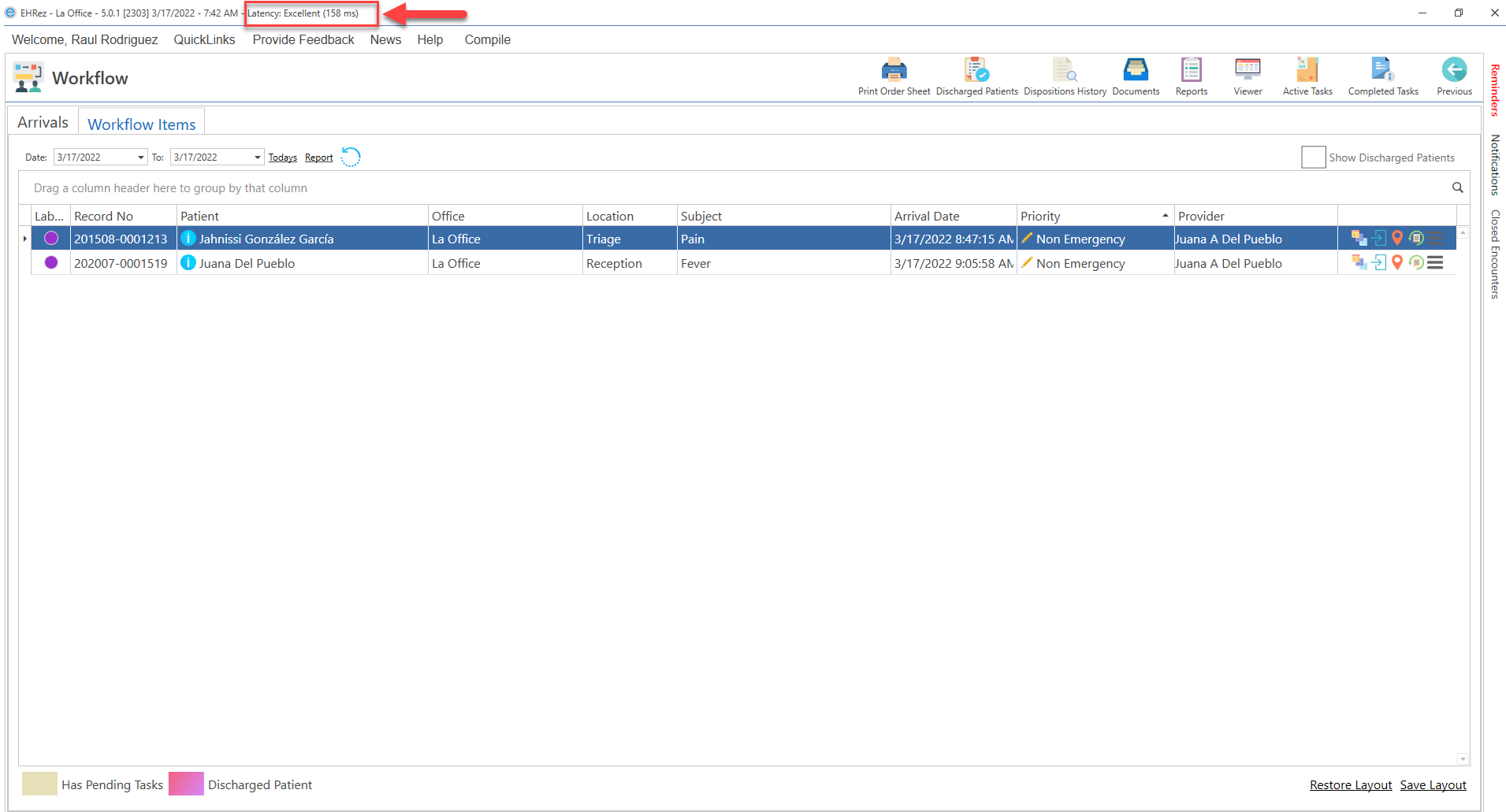Click the Workflow people icon in header
Image resolution: width=1506 pixels, height=812 pixels.
click(28, 78)
